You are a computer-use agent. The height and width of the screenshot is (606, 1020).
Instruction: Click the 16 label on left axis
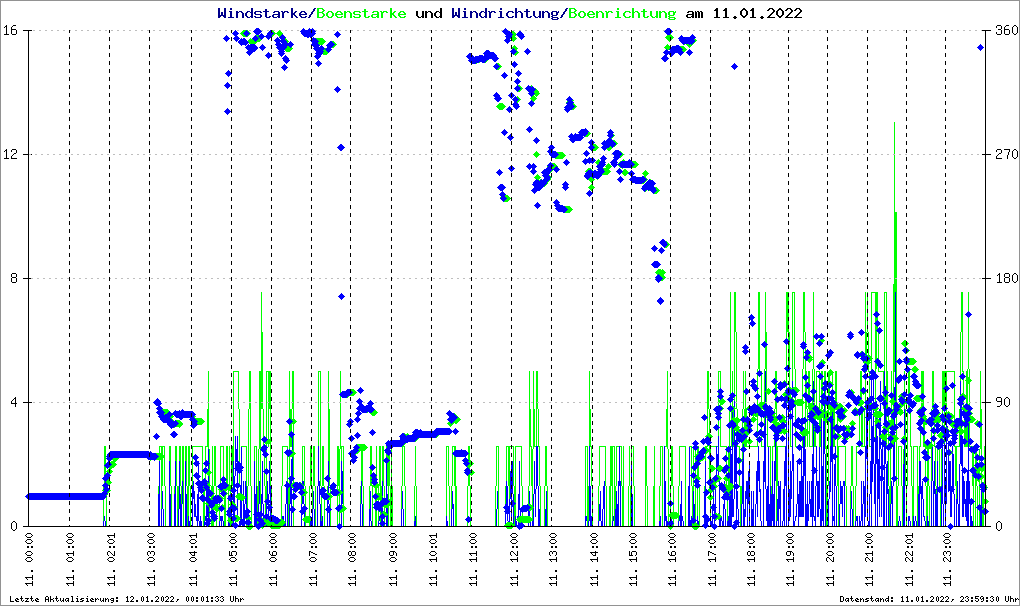[x=13, y=31]
